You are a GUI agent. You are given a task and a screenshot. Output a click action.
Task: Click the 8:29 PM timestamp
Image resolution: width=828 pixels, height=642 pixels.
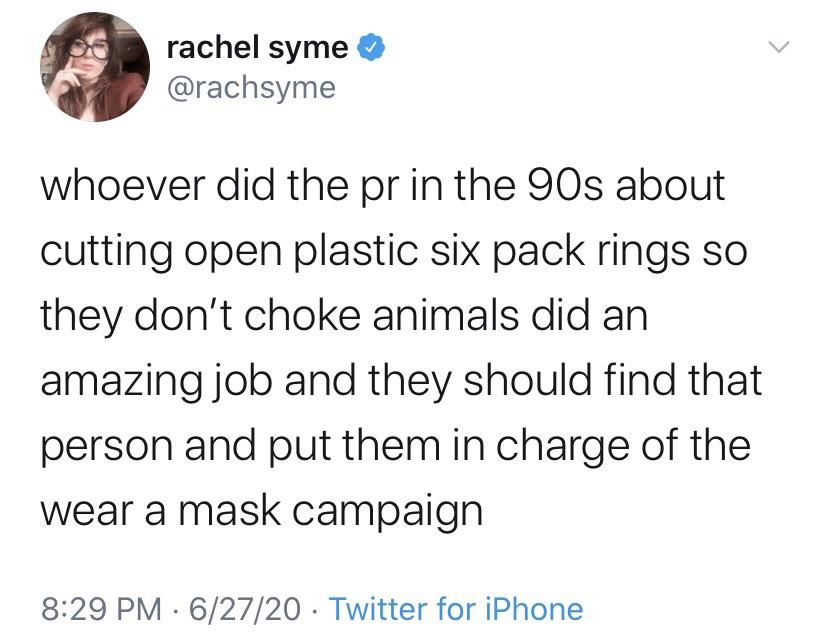pos(101,609)
